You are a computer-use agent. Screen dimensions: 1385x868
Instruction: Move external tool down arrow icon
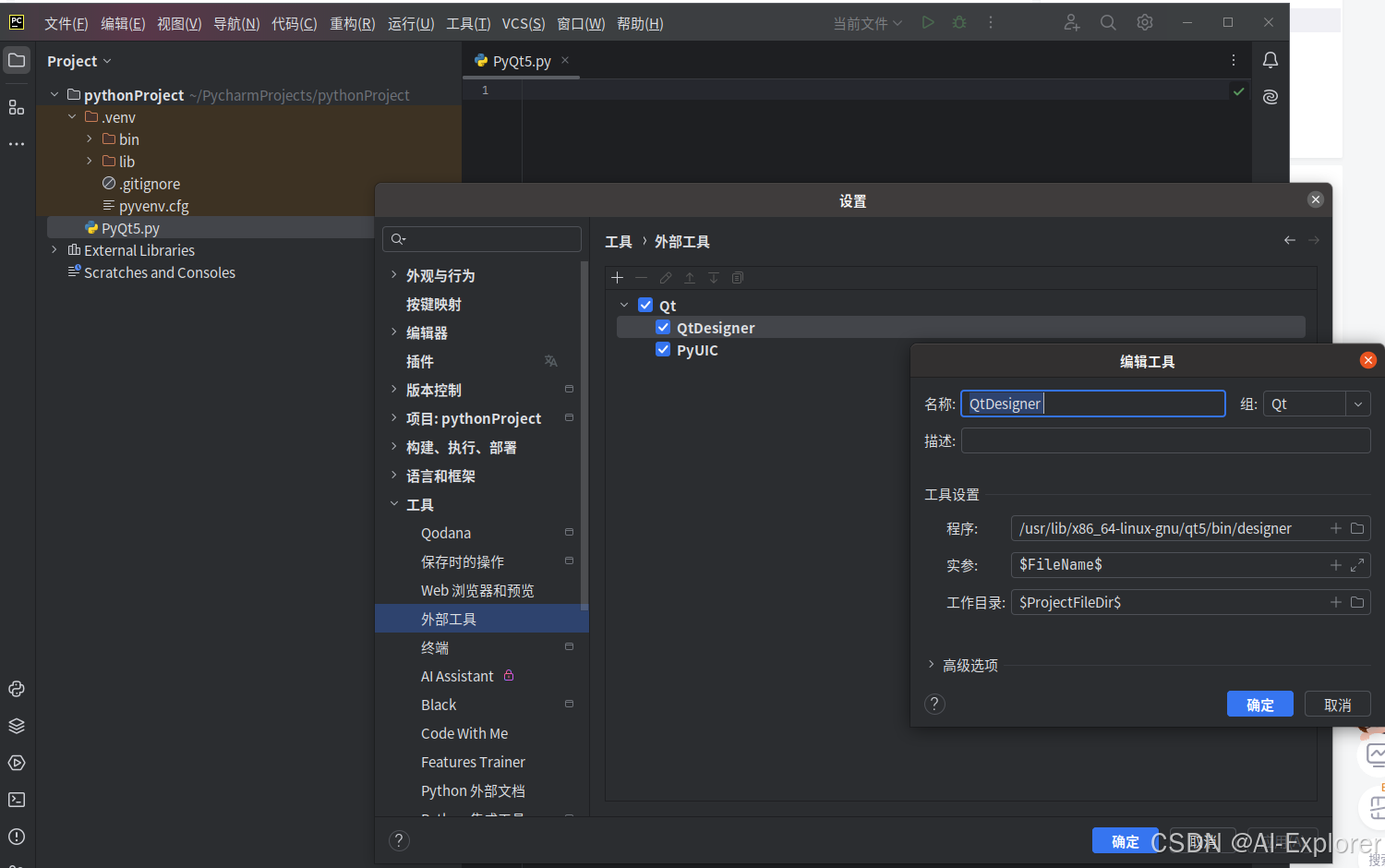(714, 278)
